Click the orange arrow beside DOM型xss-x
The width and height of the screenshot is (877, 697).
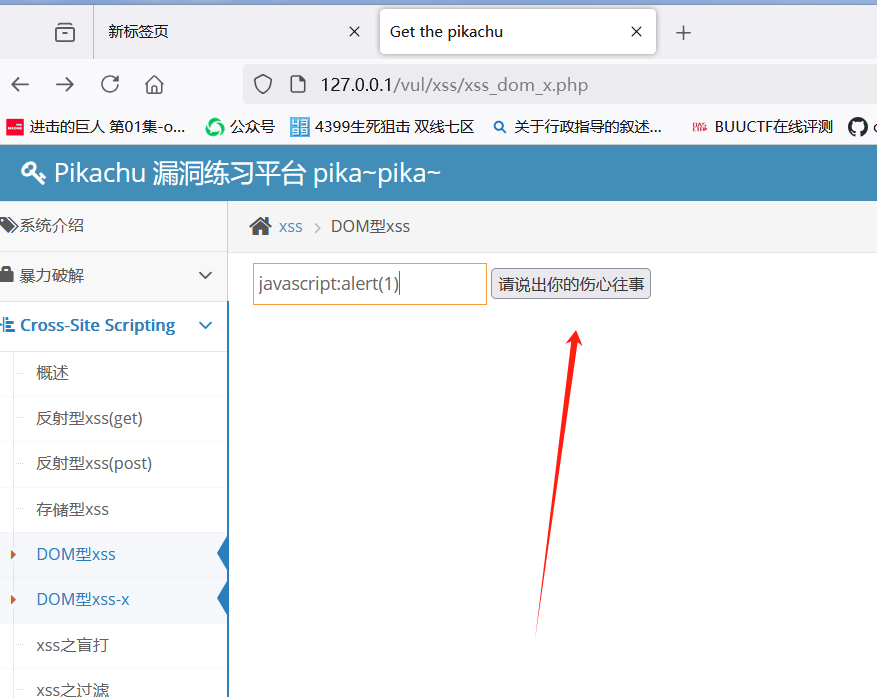pyautogui.click(x=13, y=600)
